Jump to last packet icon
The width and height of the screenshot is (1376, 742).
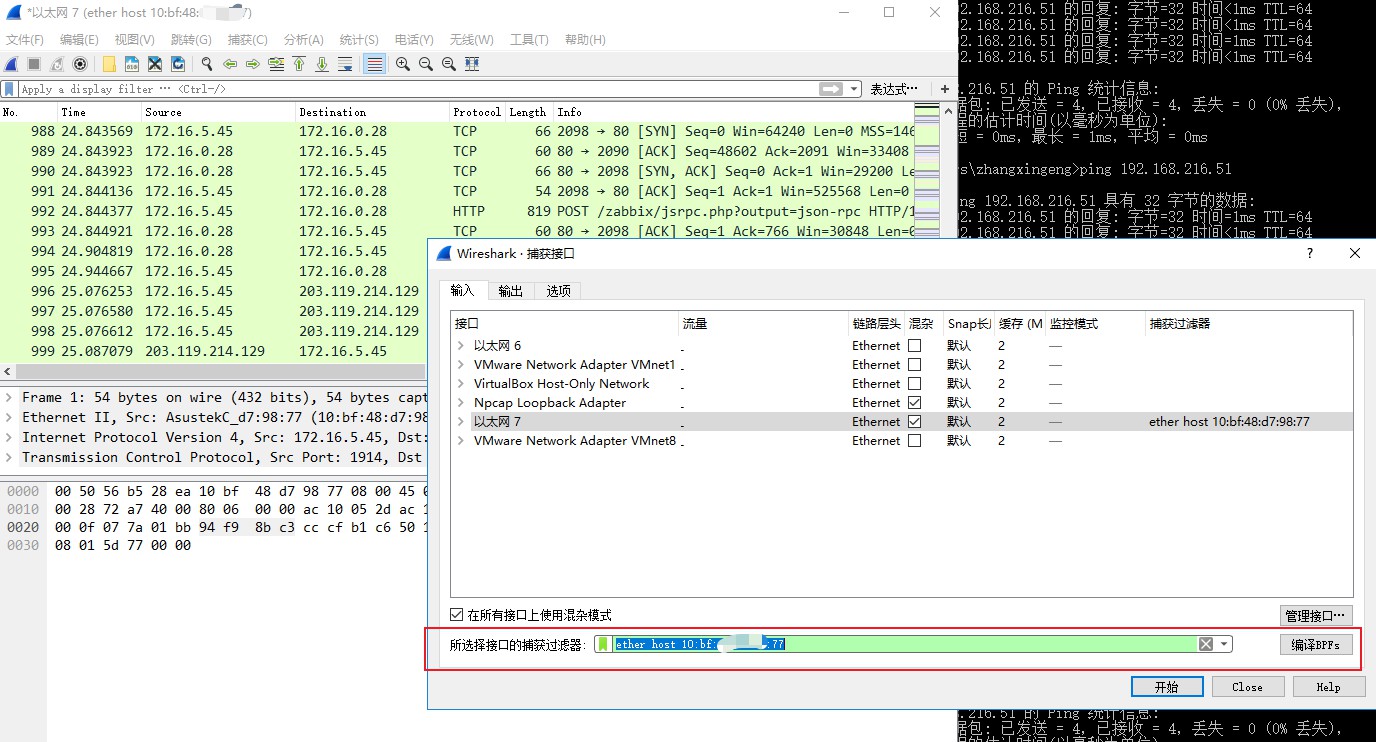click(x=322, y=64)
